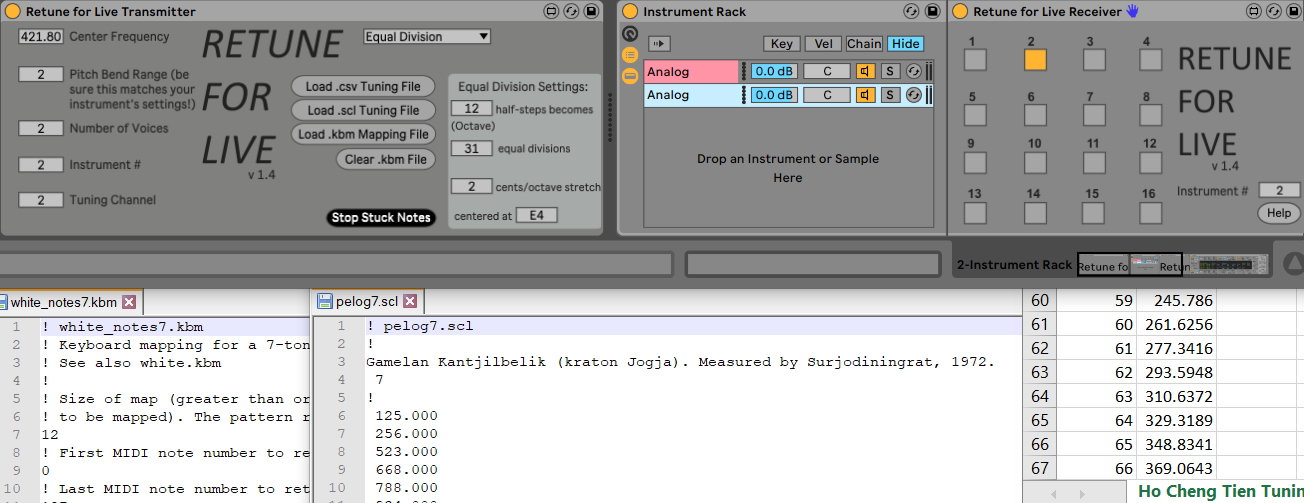Solo the first Analog chain
Screen dimensions: 1304x503
[890, 72]
